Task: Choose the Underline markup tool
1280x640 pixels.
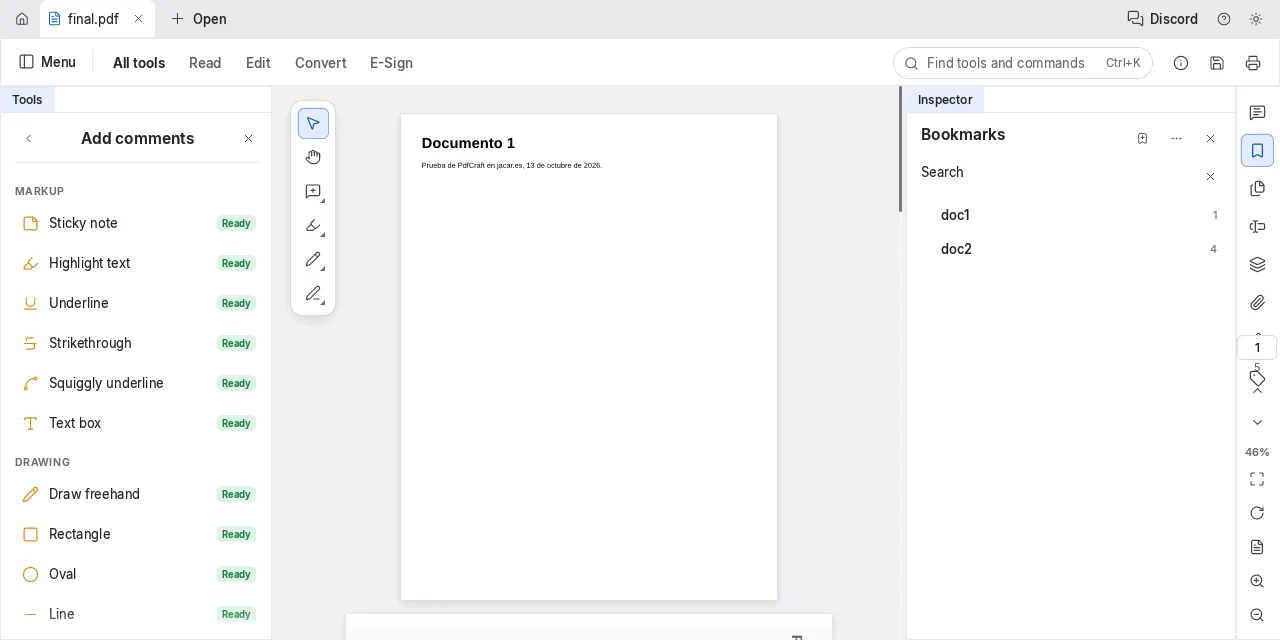Action: 137,303
